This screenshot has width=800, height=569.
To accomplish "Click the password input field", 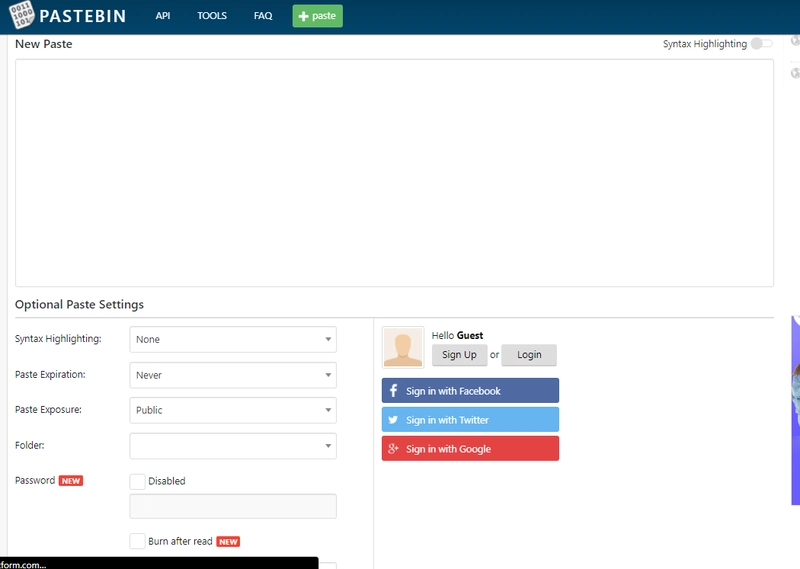I will pos(233,506).
